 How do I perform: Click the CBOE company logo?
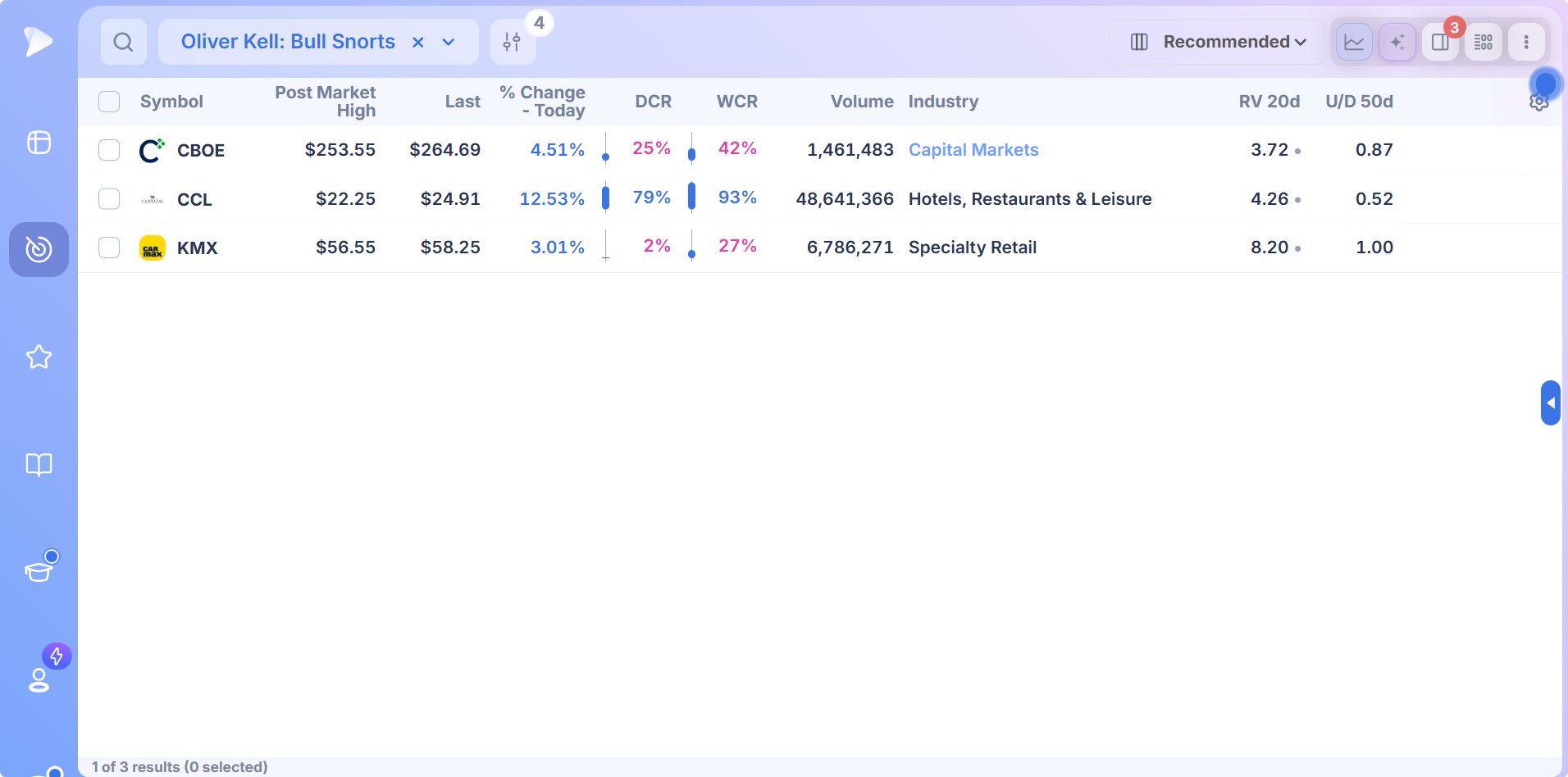coord(153,150)
